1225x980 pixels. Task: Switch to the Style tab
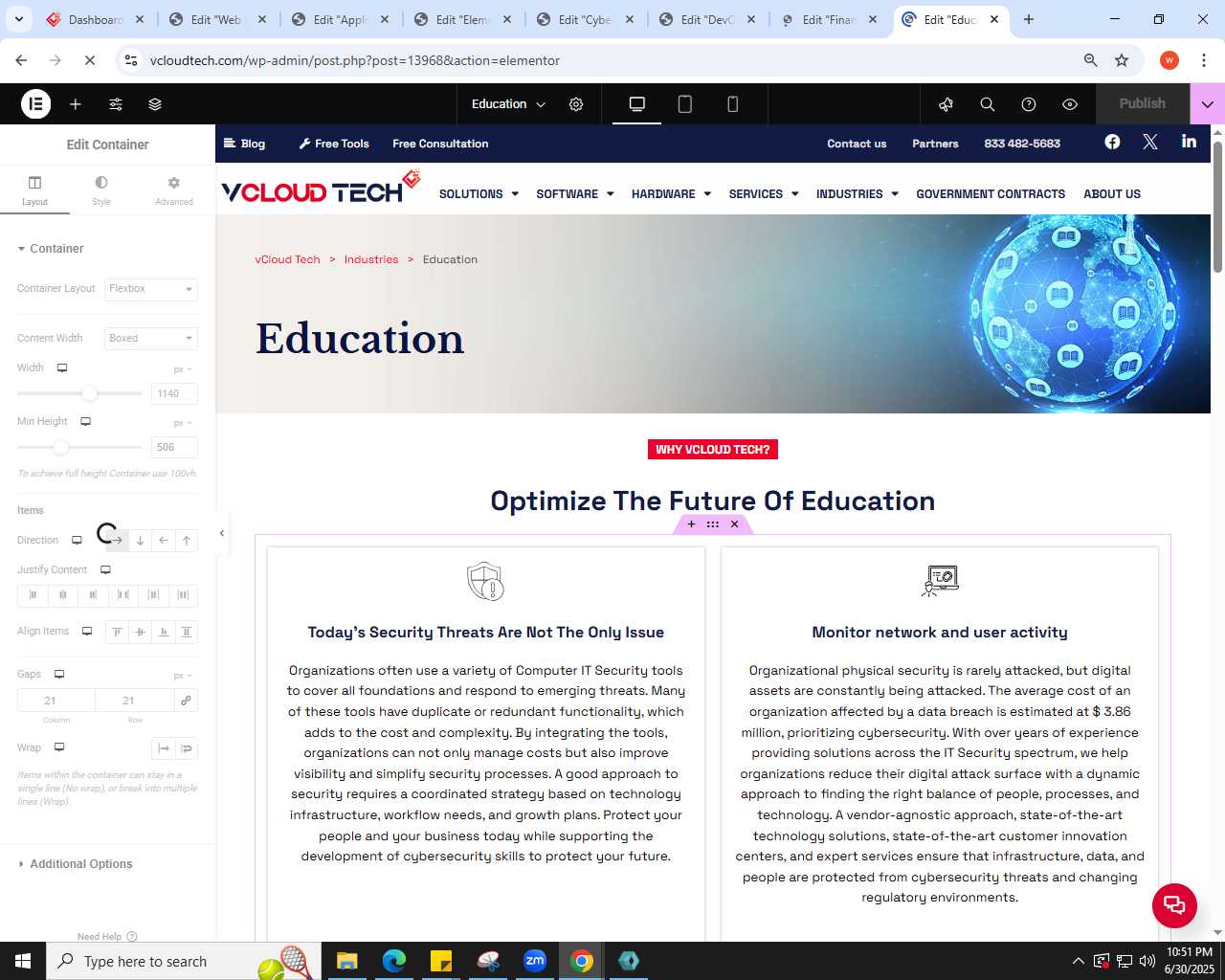tap(101, 190)
